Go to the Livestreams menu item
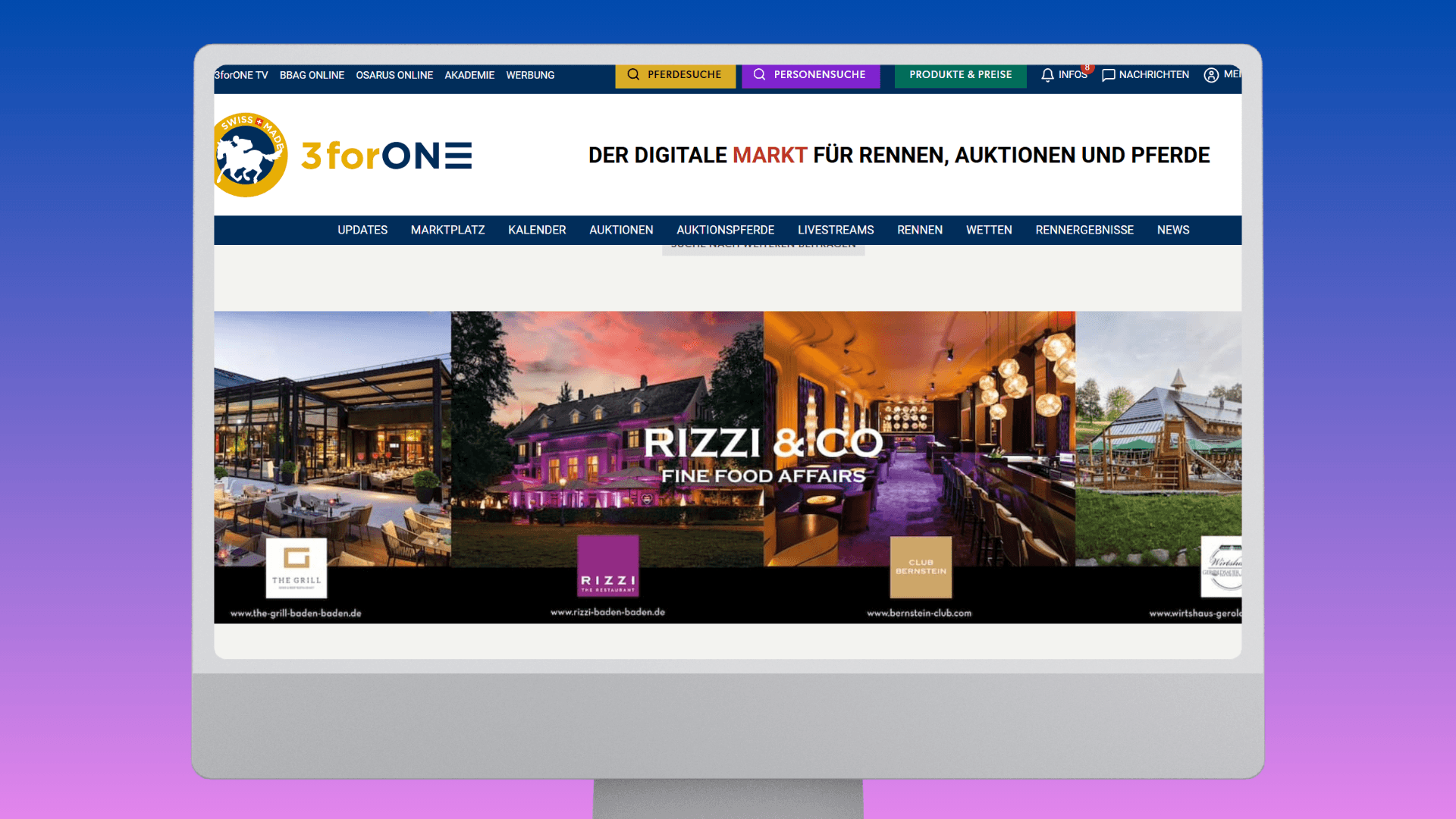 point(835,230)
